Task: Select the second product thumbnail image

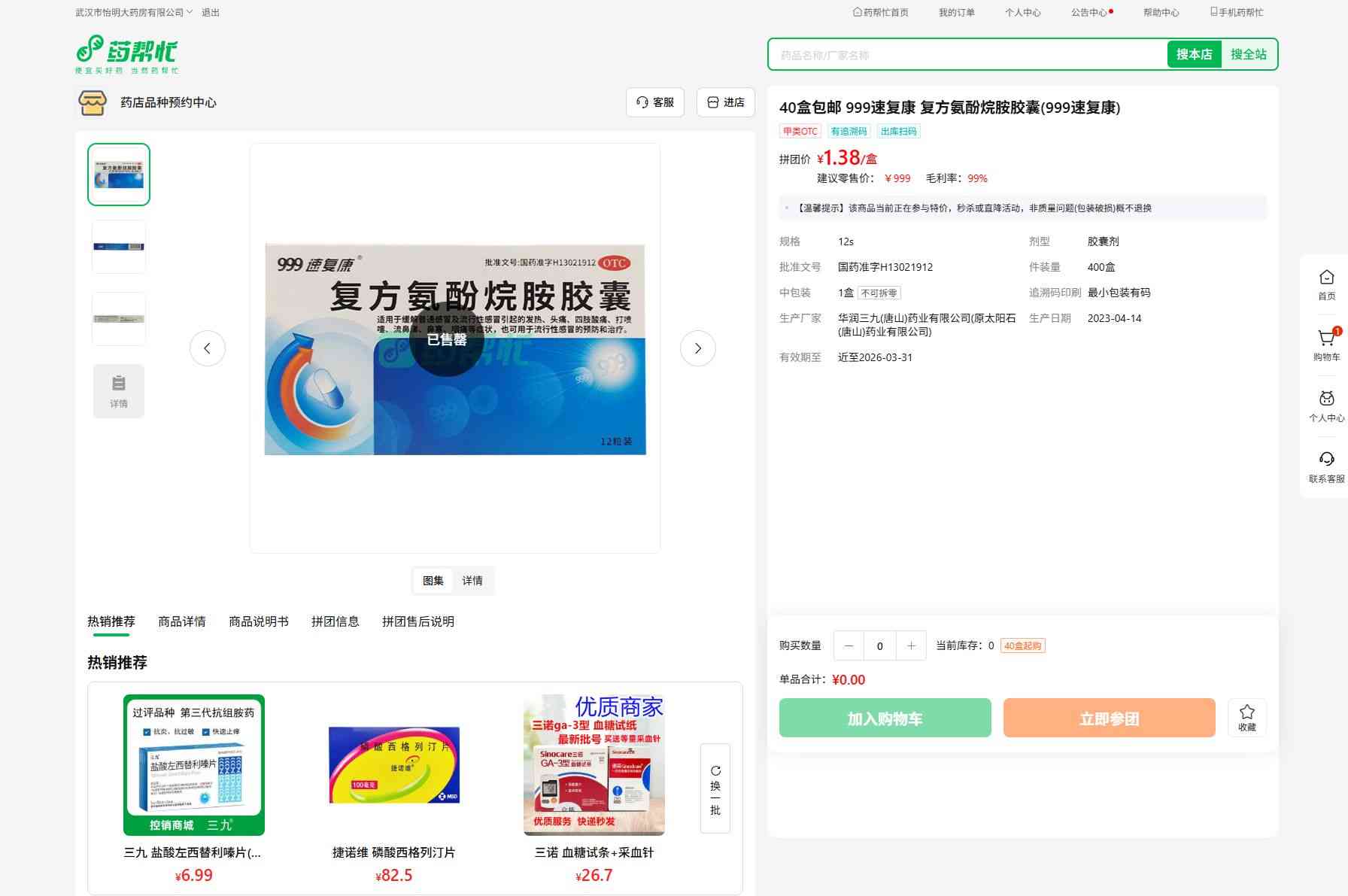Action: pos(119,247)
